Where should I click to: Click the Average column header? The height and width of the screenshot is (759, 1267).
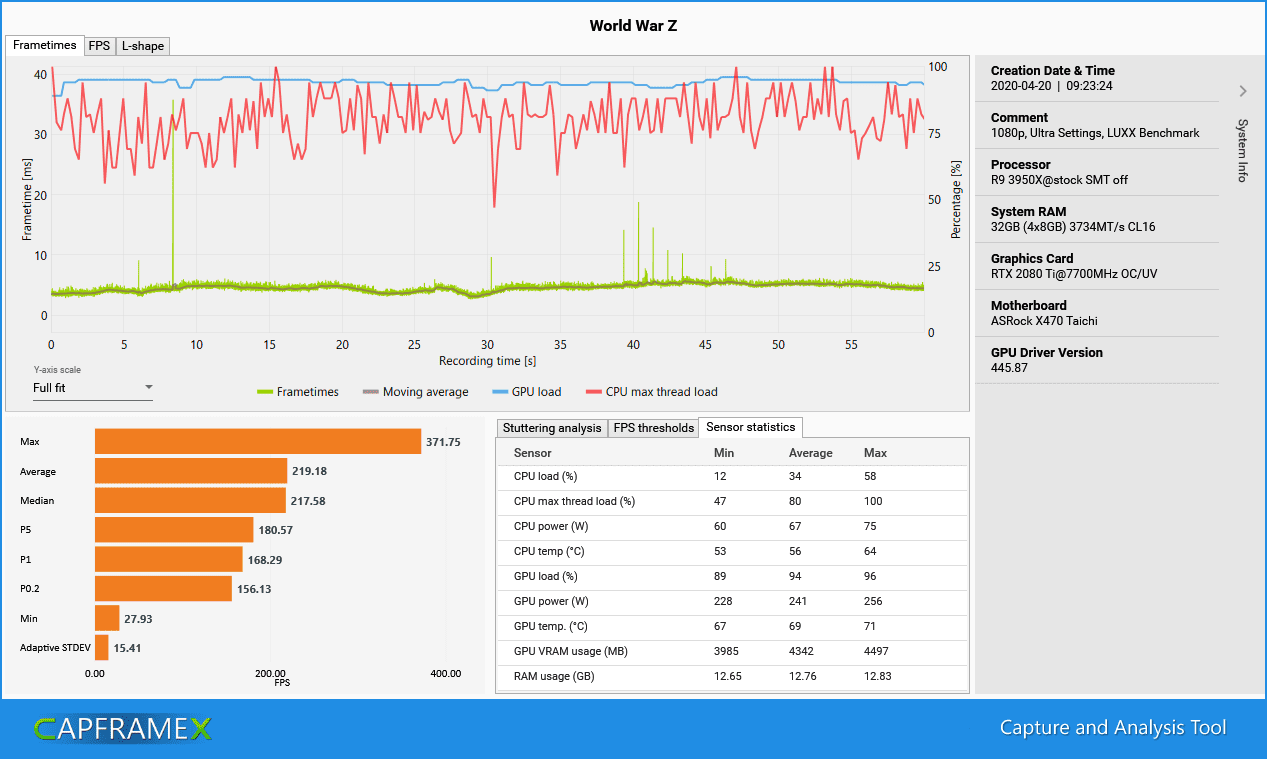click(x=811, y=453)
